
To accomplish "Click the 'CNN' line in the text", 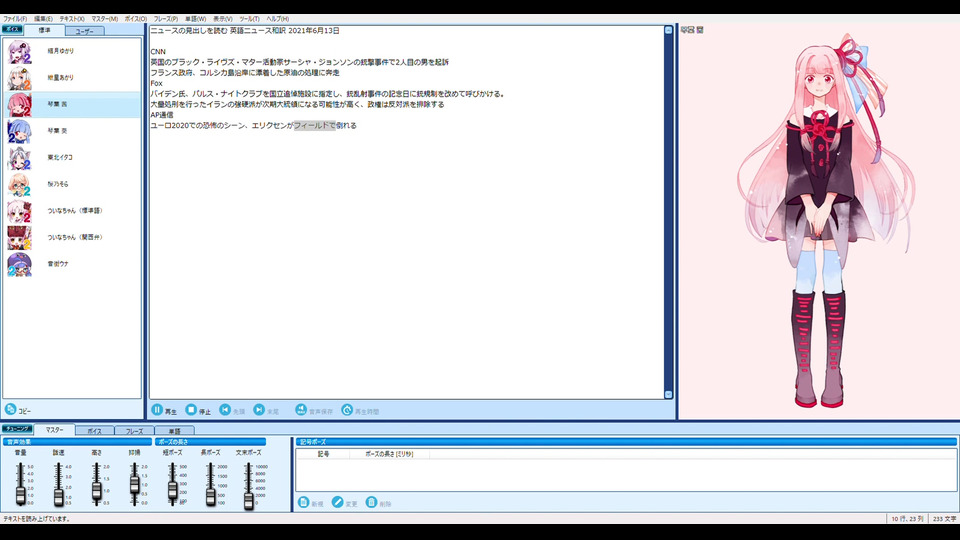I will point(158,52).
